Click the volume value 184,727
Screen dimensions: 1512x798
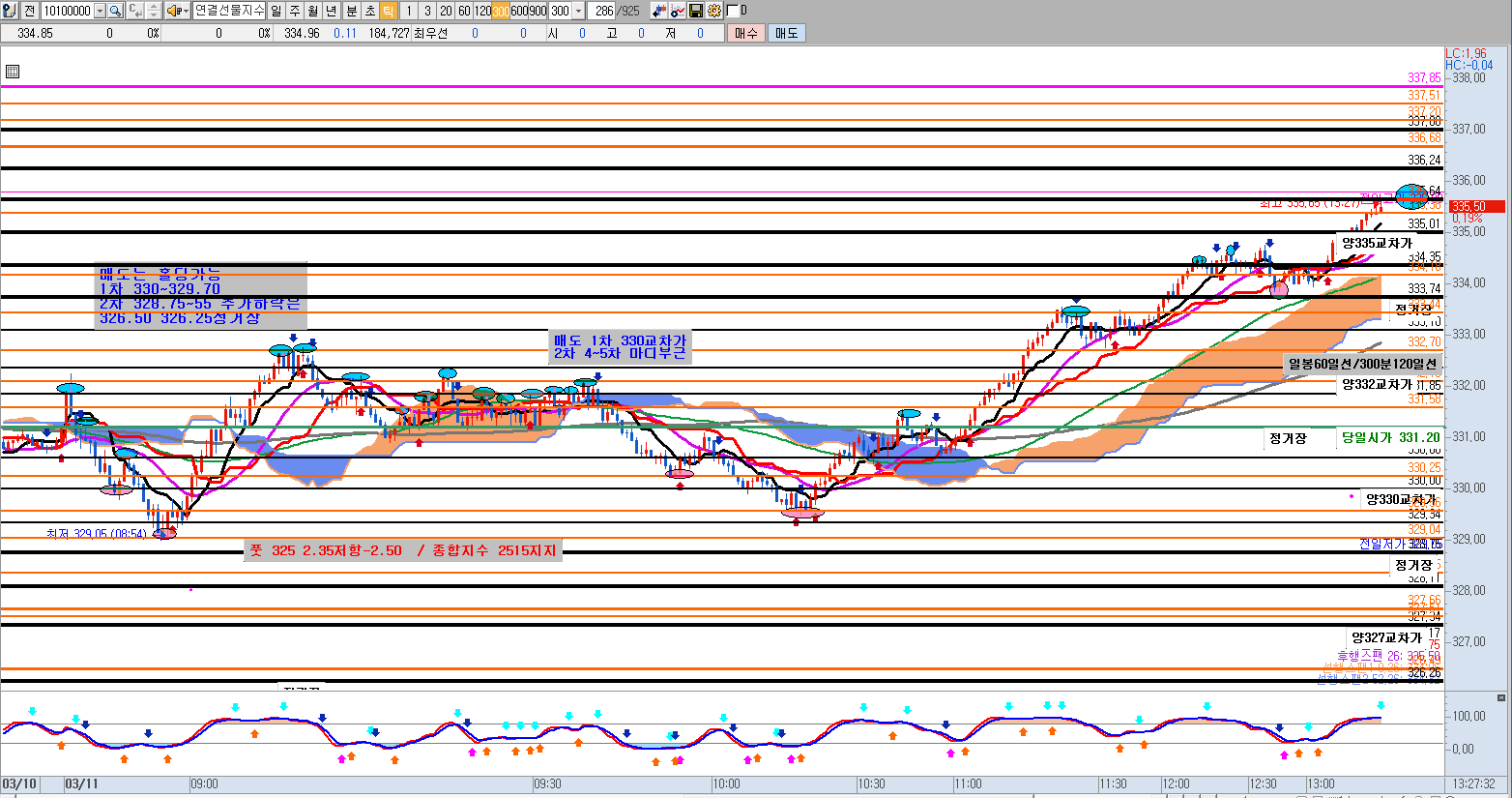click(389, 33)
